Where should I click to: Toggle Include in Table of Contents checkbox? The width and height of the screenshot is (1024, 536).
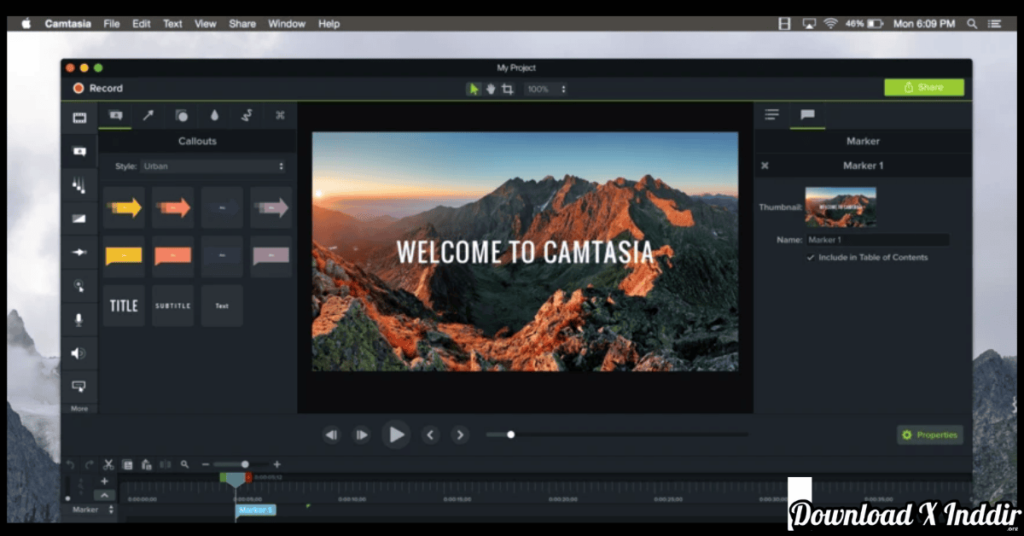(x=810, y=257)
